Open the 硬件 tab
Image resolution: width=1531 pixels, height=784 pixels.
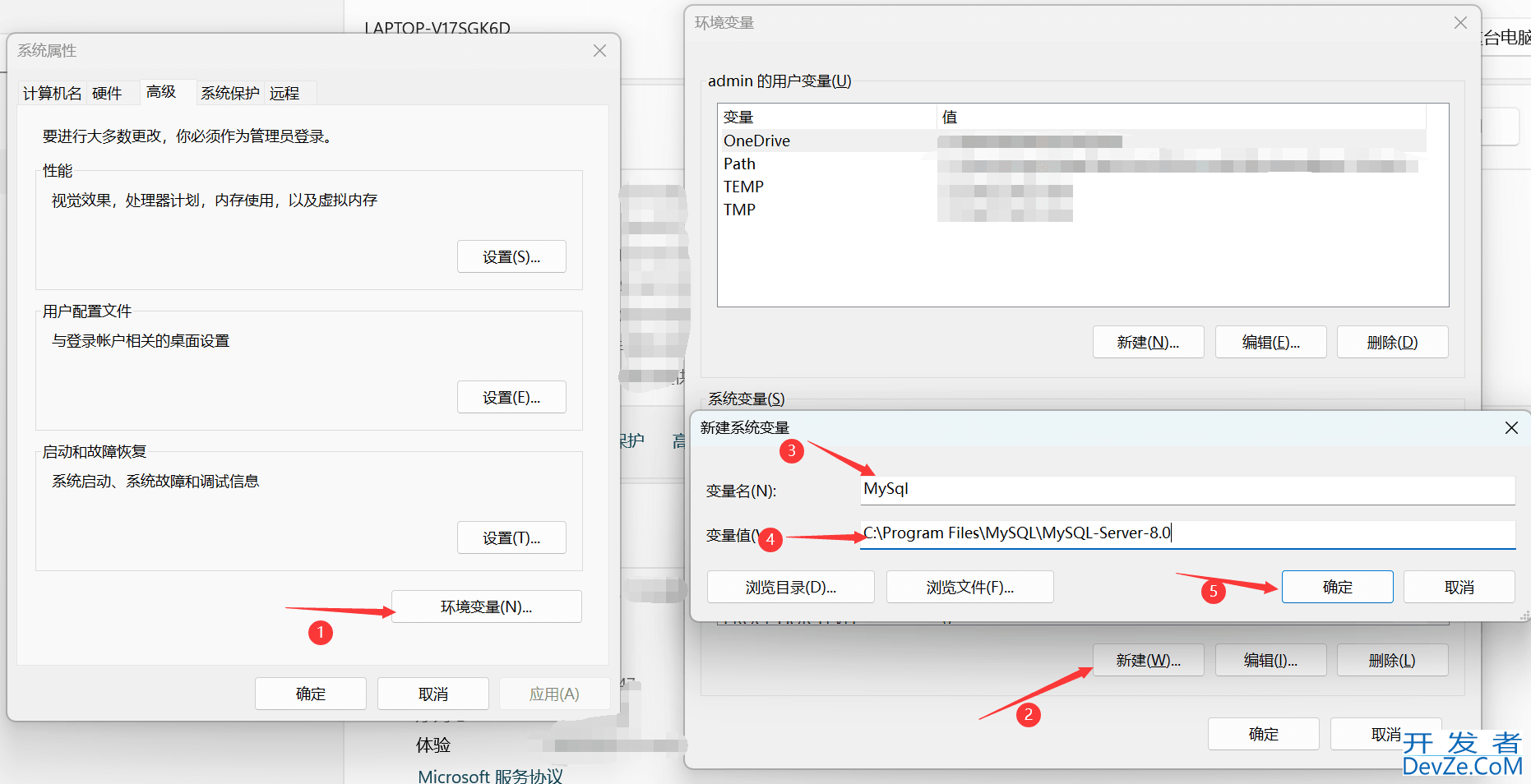[x=107, y=93]
